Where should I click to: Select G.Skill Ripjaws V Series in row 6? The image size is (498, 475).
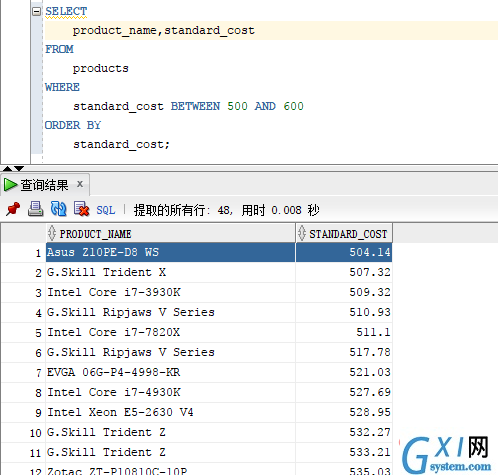170,352
